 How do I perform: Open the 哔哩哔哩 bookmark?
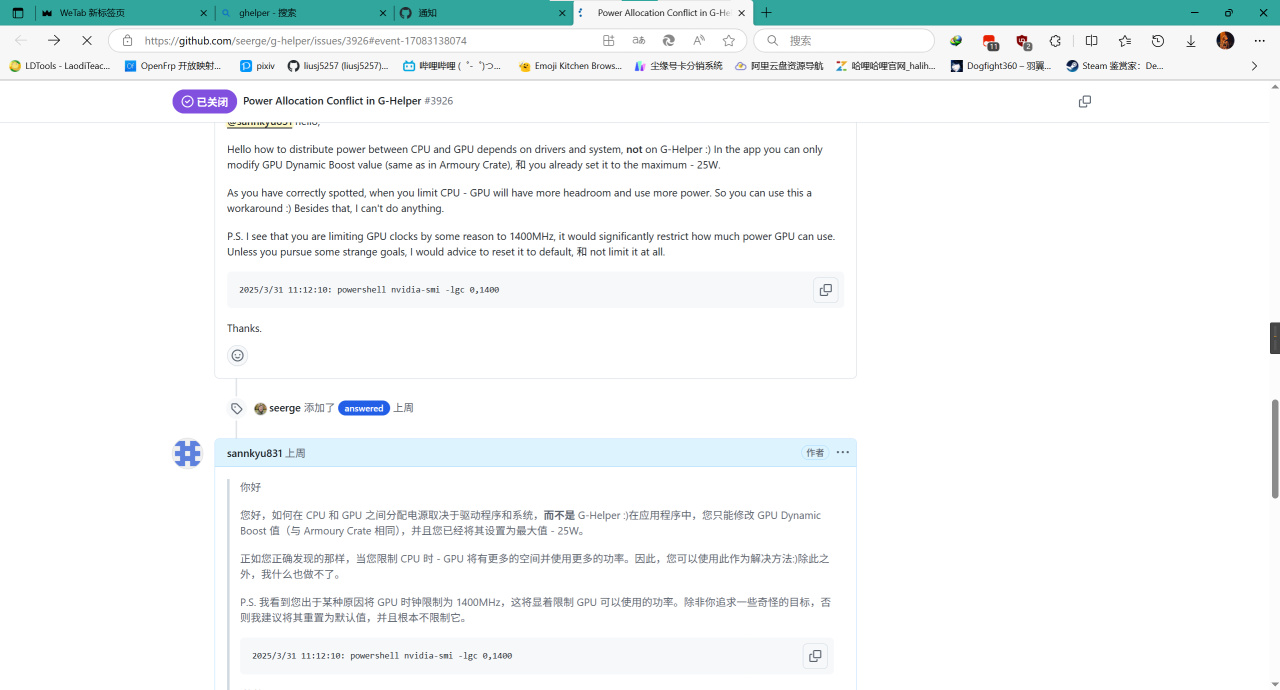coord(452,66)
